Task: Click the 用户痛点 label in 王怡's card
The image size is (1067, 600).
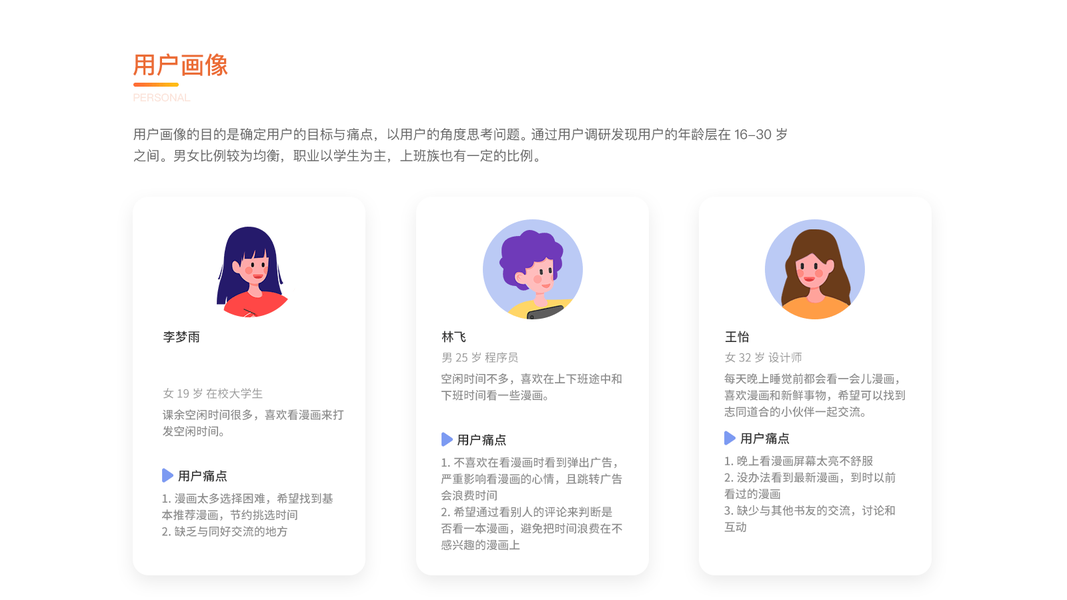Action: tap(765, 439)
